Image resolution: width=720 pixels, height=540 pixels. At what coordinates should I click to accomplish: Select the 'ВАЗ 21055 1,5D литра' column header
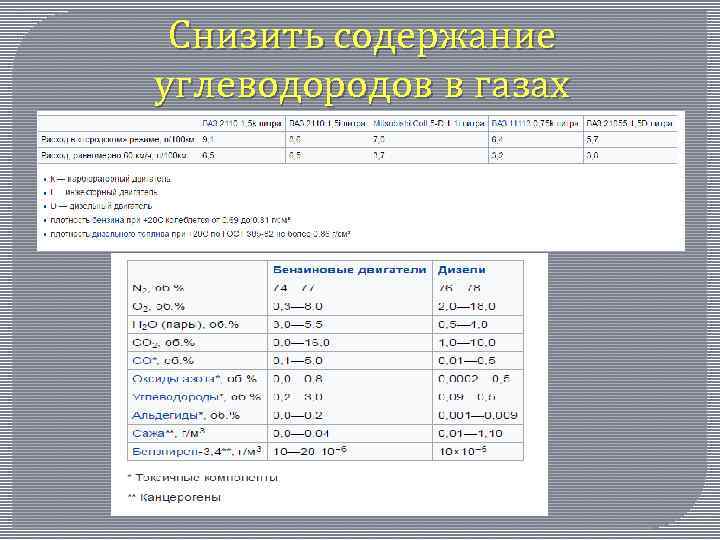629,124
